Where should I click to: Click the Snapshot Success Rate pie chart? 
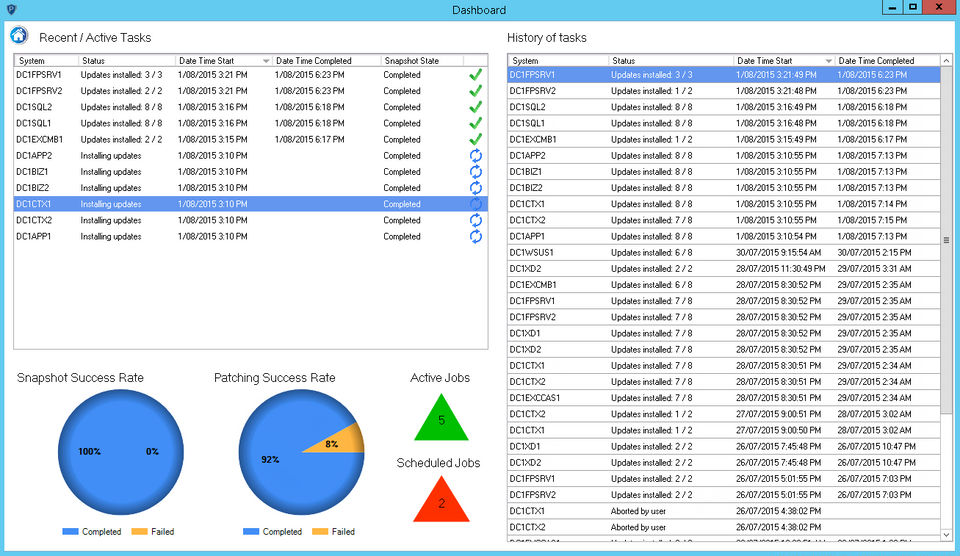121,453
